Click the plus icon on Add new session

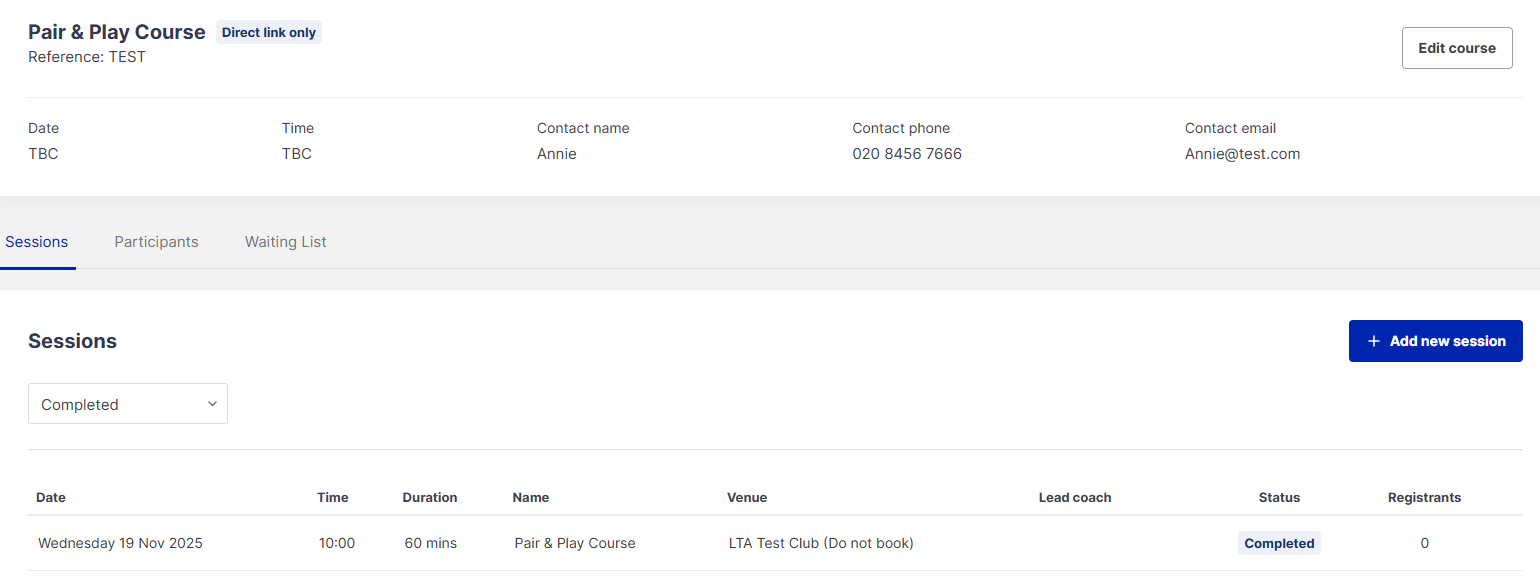coord(1373,341)
